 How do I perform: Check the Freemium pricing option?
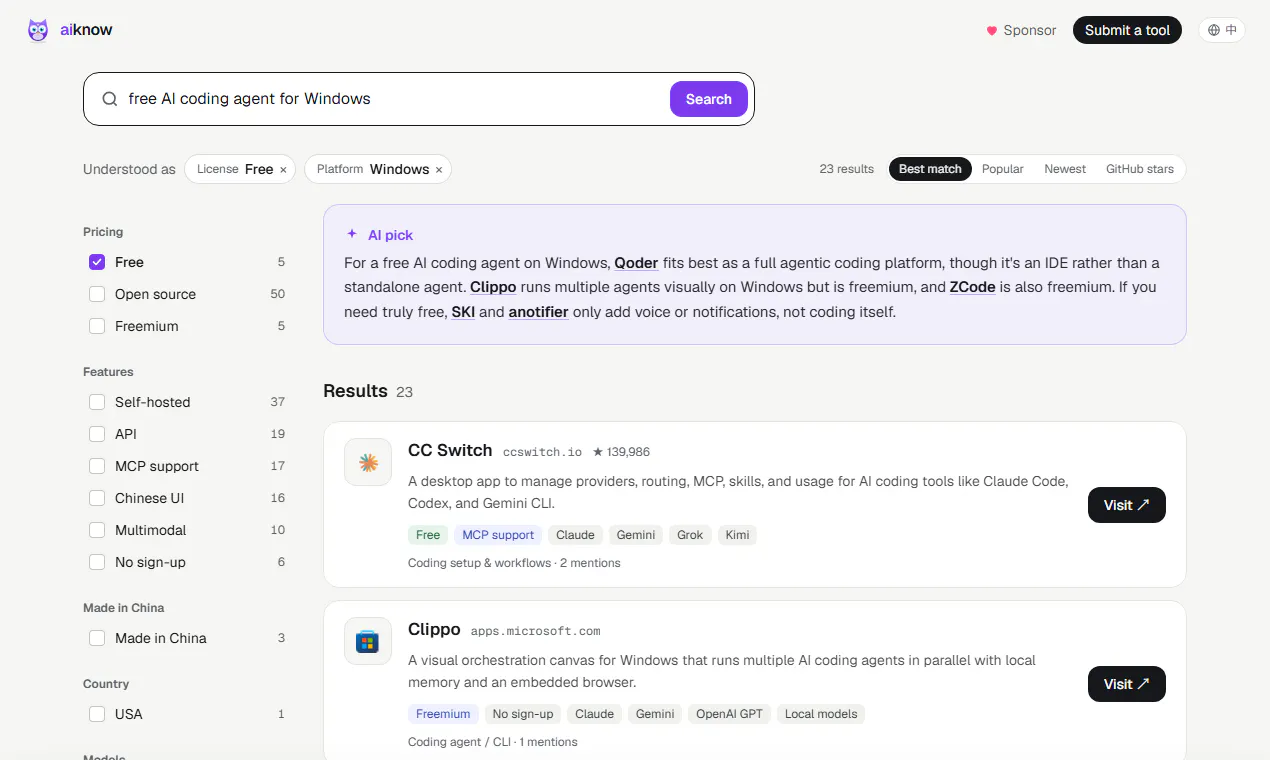point(97,326)
